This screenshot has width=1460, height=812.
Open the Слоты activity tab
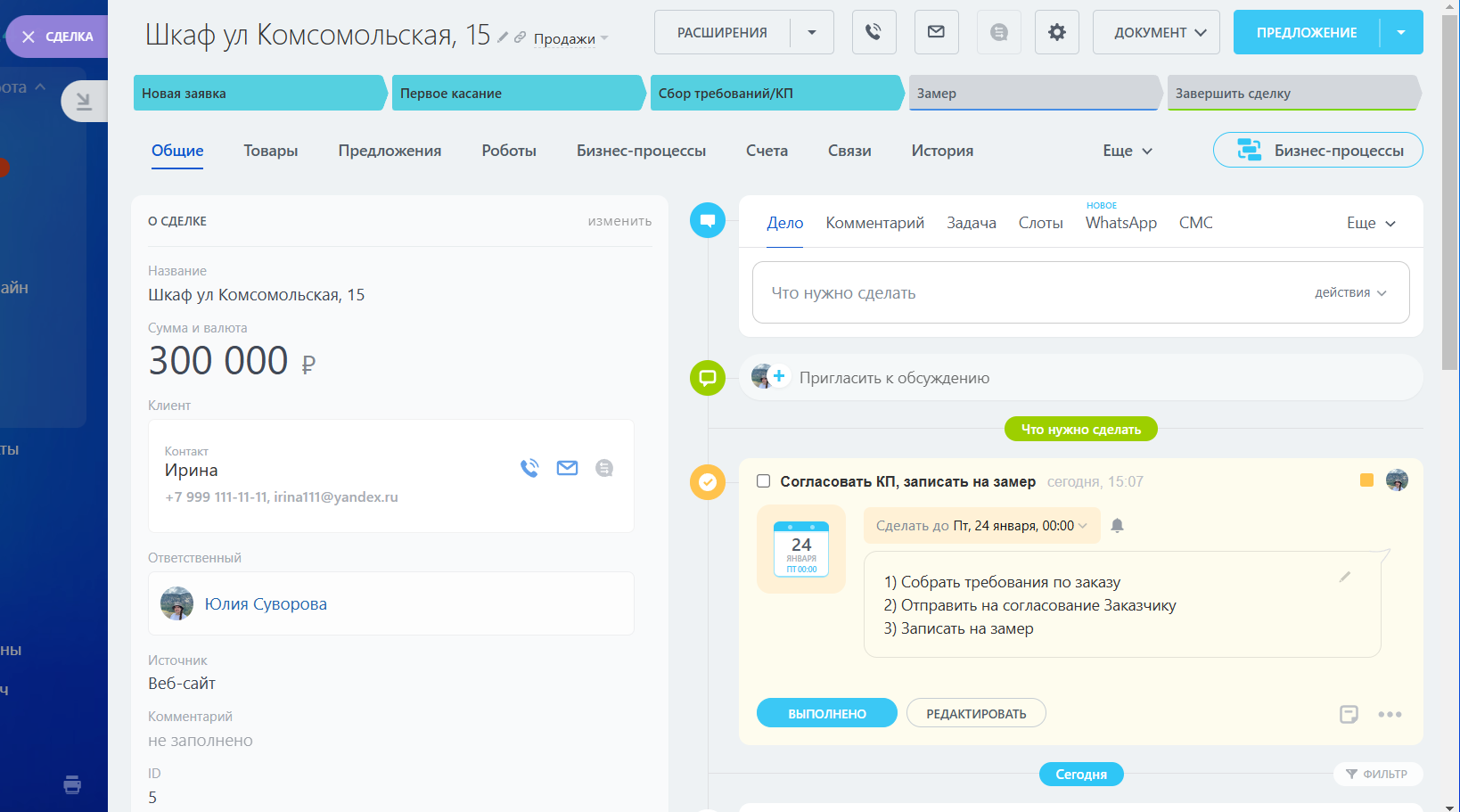[x=1041, y=223]
